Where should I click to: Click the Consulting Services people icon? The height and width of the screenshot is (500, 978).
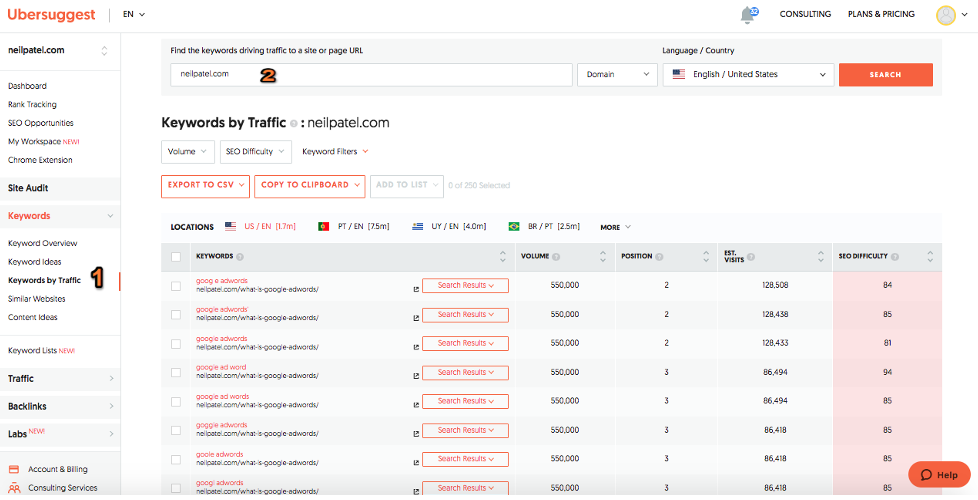pos(14,488)
